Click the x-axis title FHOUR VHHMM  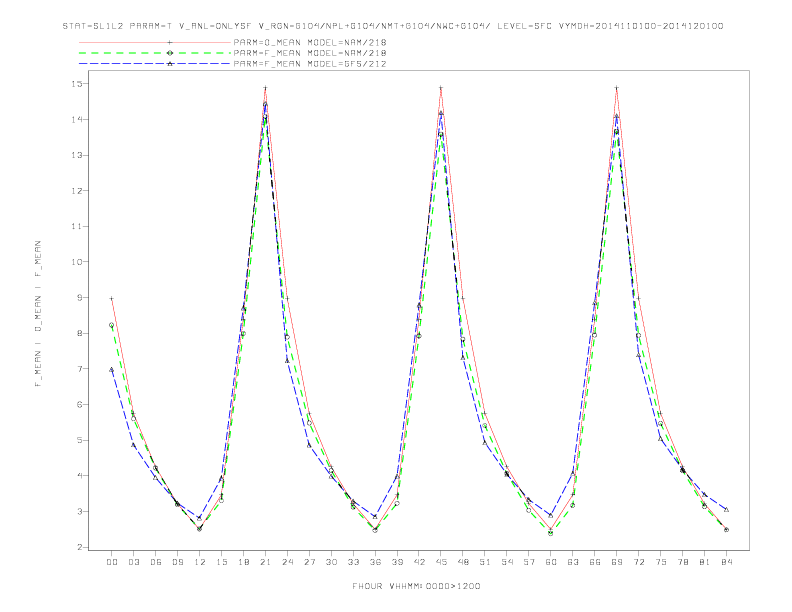[x=416, y=586]
